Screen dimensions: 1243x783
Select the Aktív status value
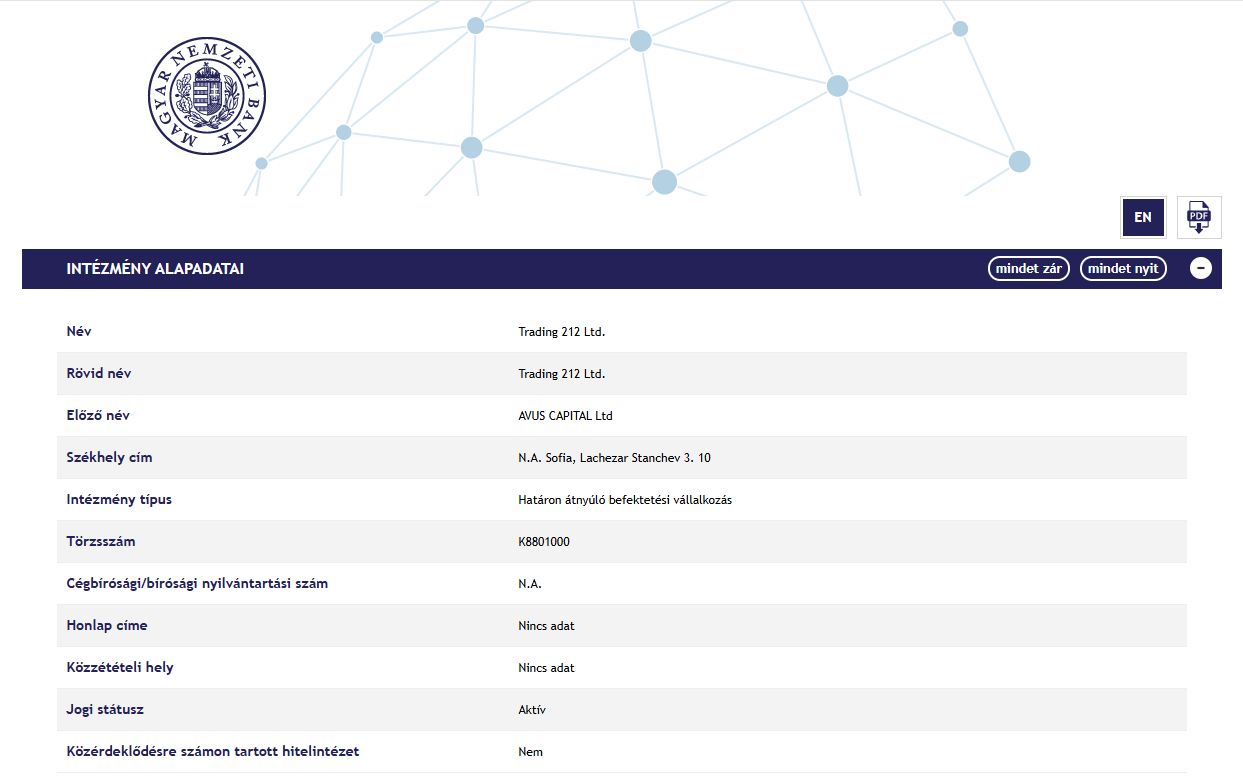532,710
